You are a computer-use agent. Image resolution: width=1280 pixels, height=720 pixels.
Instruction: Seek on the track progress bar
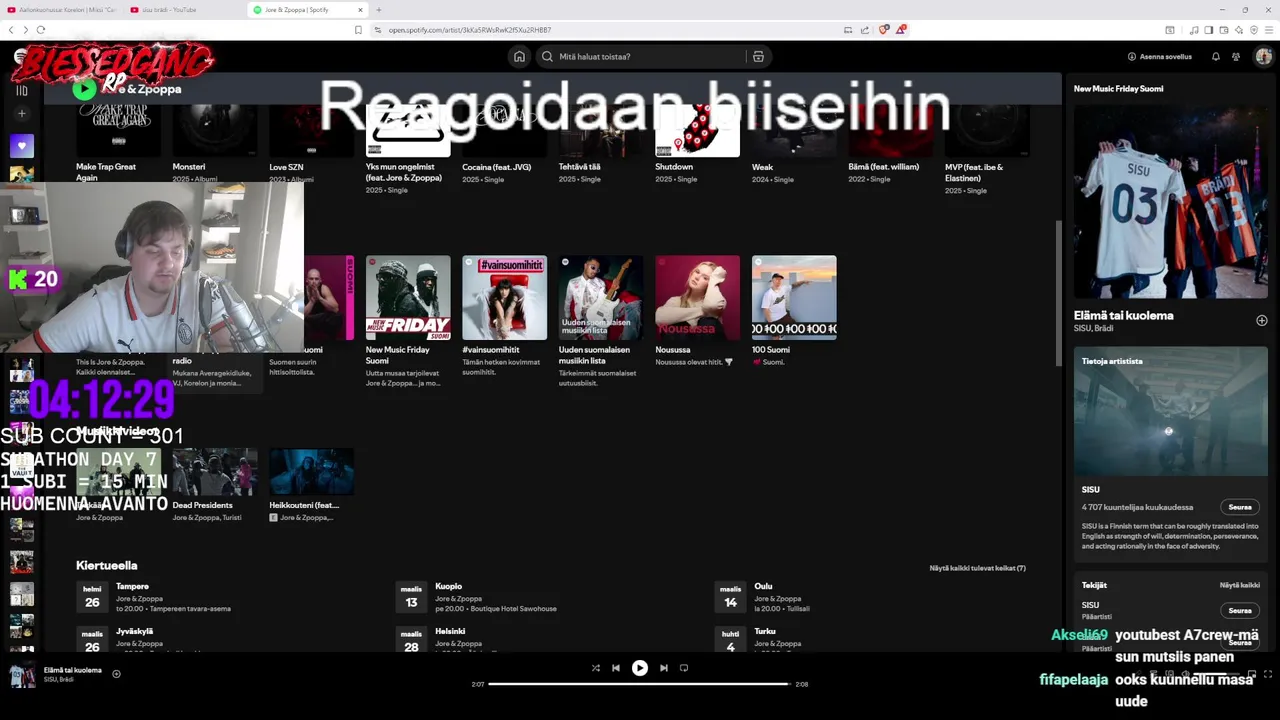[639, 684]
